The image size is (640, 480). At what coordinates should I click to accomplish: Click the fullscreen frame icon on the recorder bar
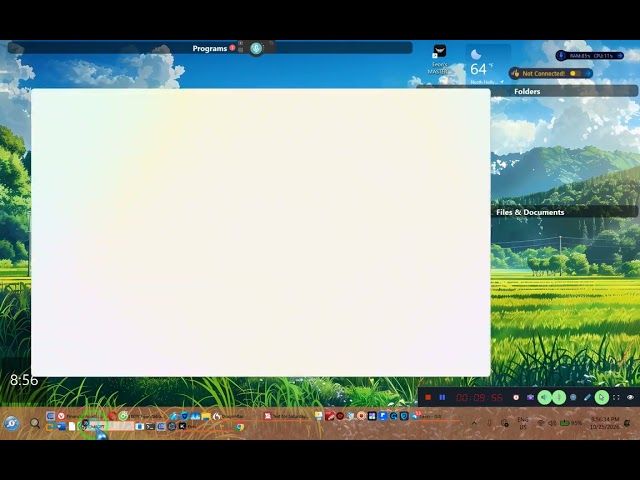pyautogui.click(x=616, y=397)
